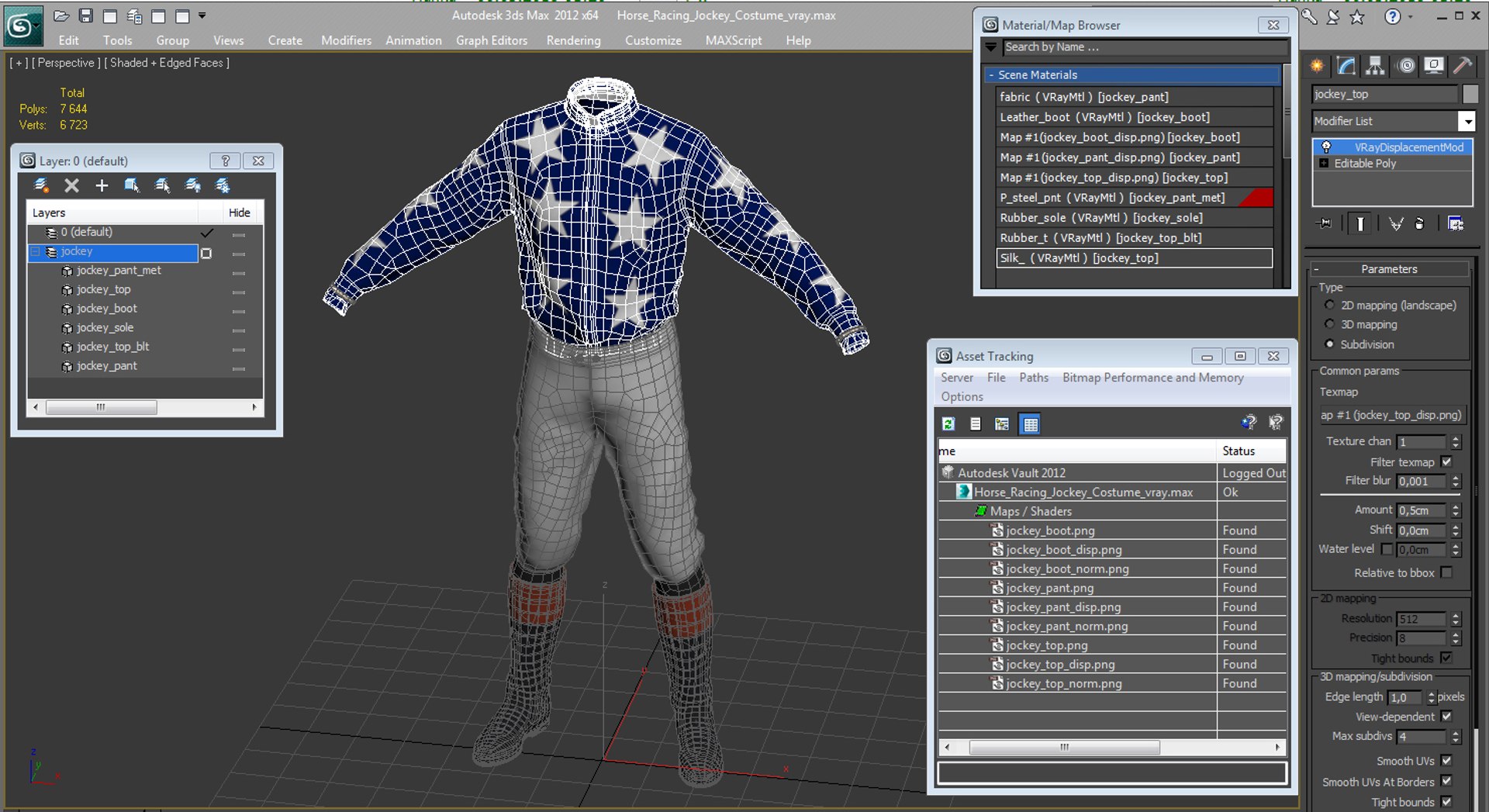This screenshot has height=812, width=1489.
Task: Click the jockey_top object color swatch
Action: pyautogui.click(x=1470, y=94)
